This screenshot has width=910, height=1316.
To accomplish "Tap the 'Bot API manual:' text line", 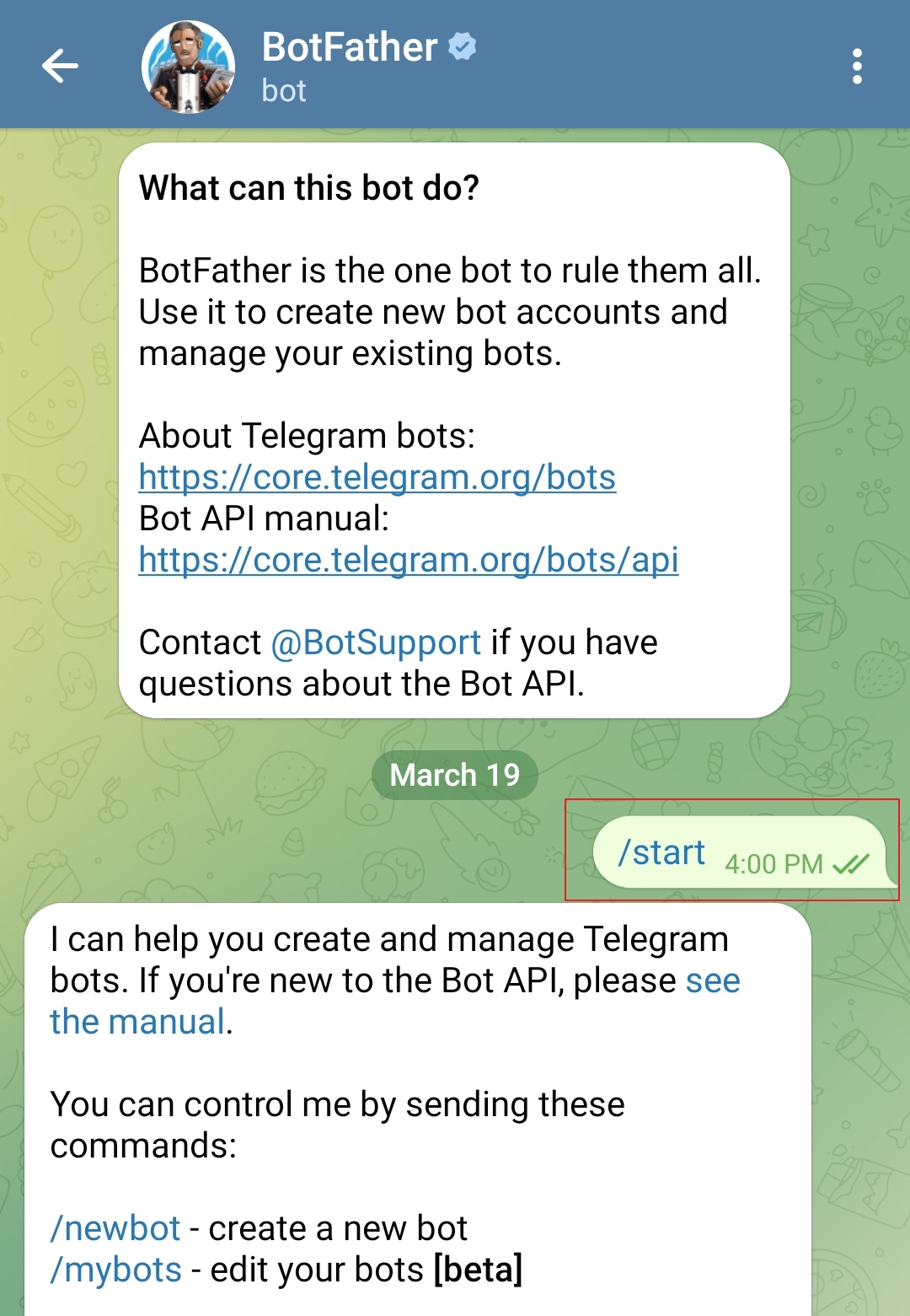I will click(265, 518).
